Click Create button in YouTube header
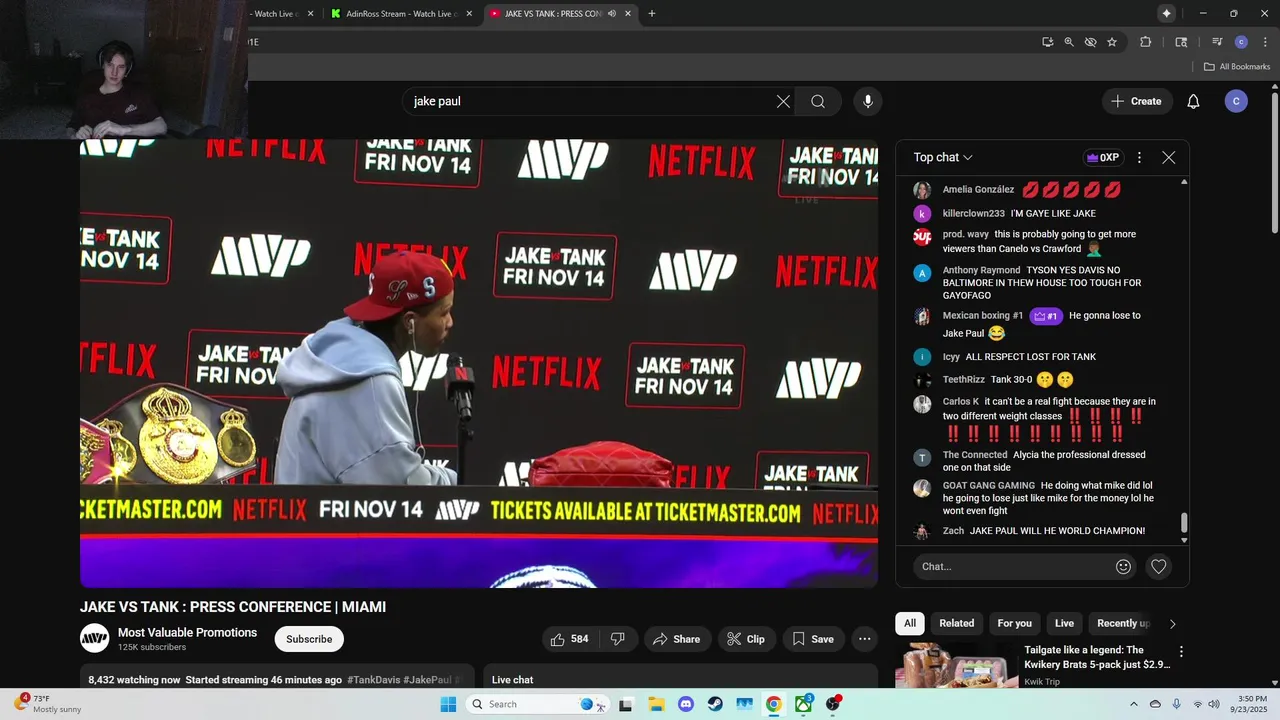Viewport: 1280px width, 720px height. point(1137,101)
